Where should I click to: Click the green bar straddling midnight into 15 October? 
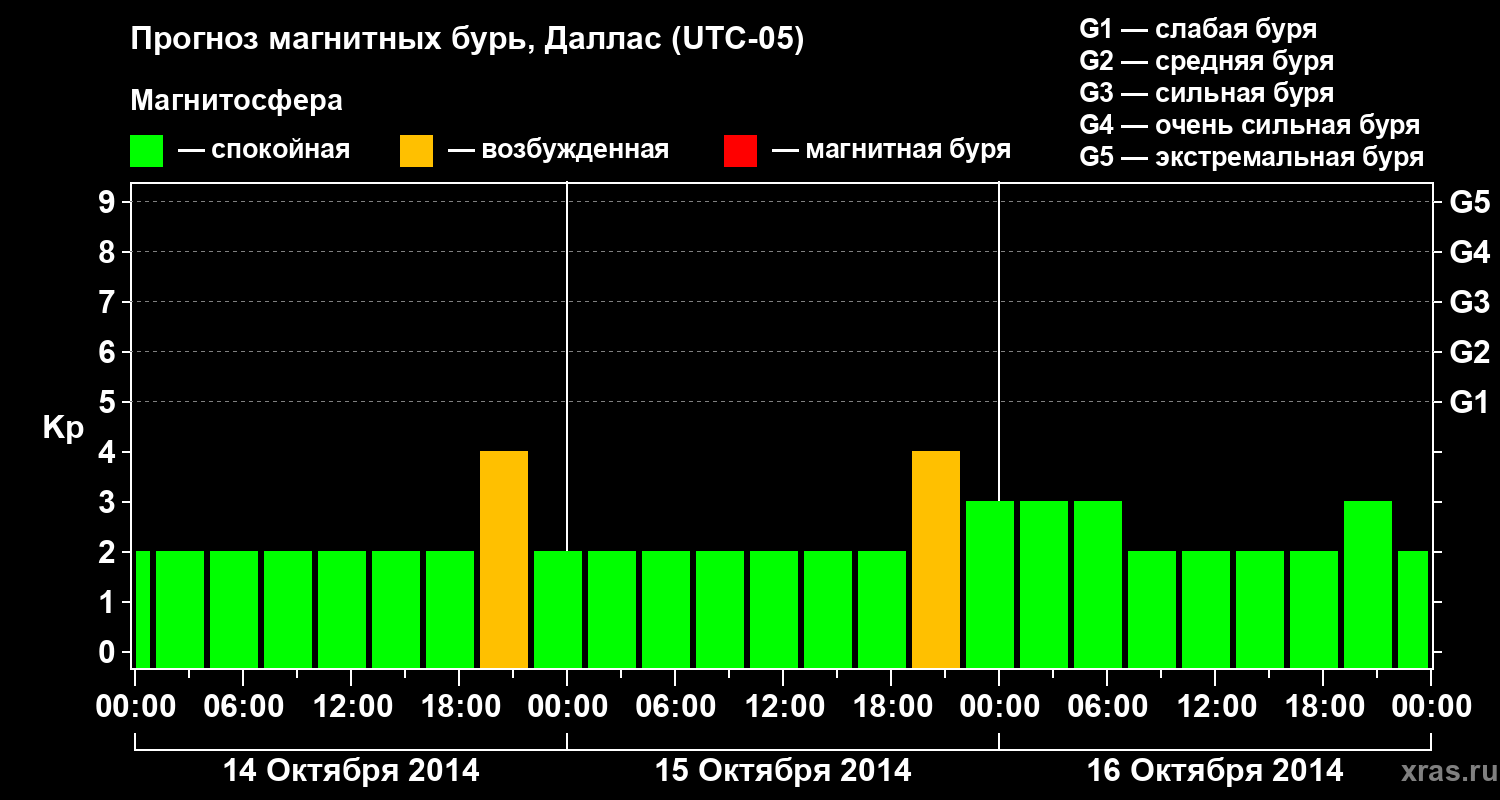tap(558, 609)
